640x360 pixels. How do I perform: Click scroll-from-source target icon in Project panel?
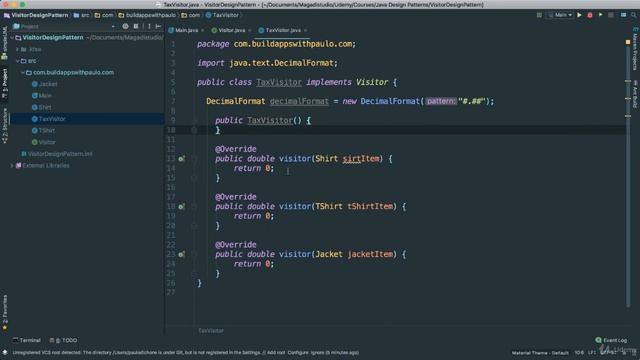125,26
